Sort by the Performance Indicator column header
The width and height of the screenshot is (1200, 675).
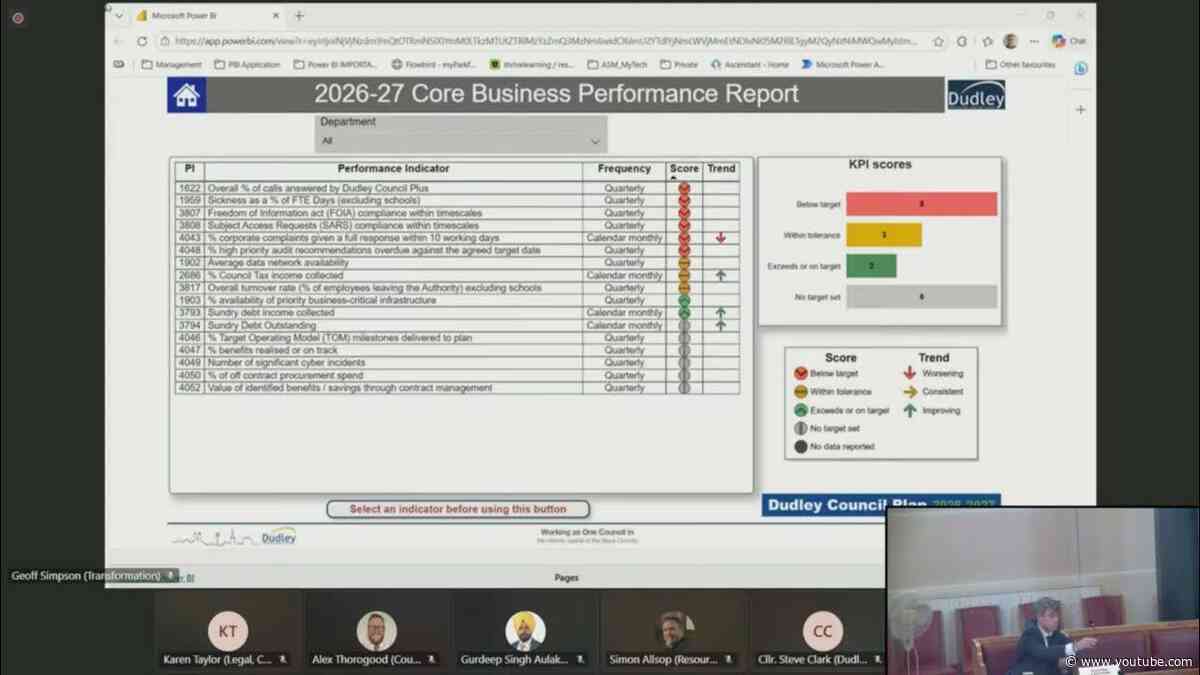click(x=393, y=169)
